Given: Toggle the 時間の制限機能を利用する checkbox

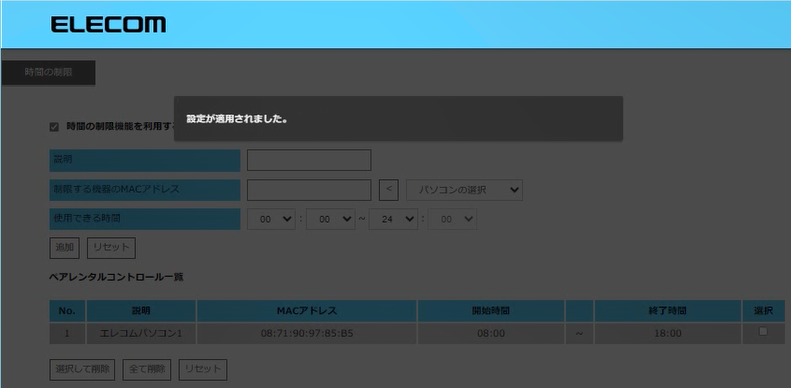Looking at the screenshot, I should pyautogui.click(x=54, y=127).
